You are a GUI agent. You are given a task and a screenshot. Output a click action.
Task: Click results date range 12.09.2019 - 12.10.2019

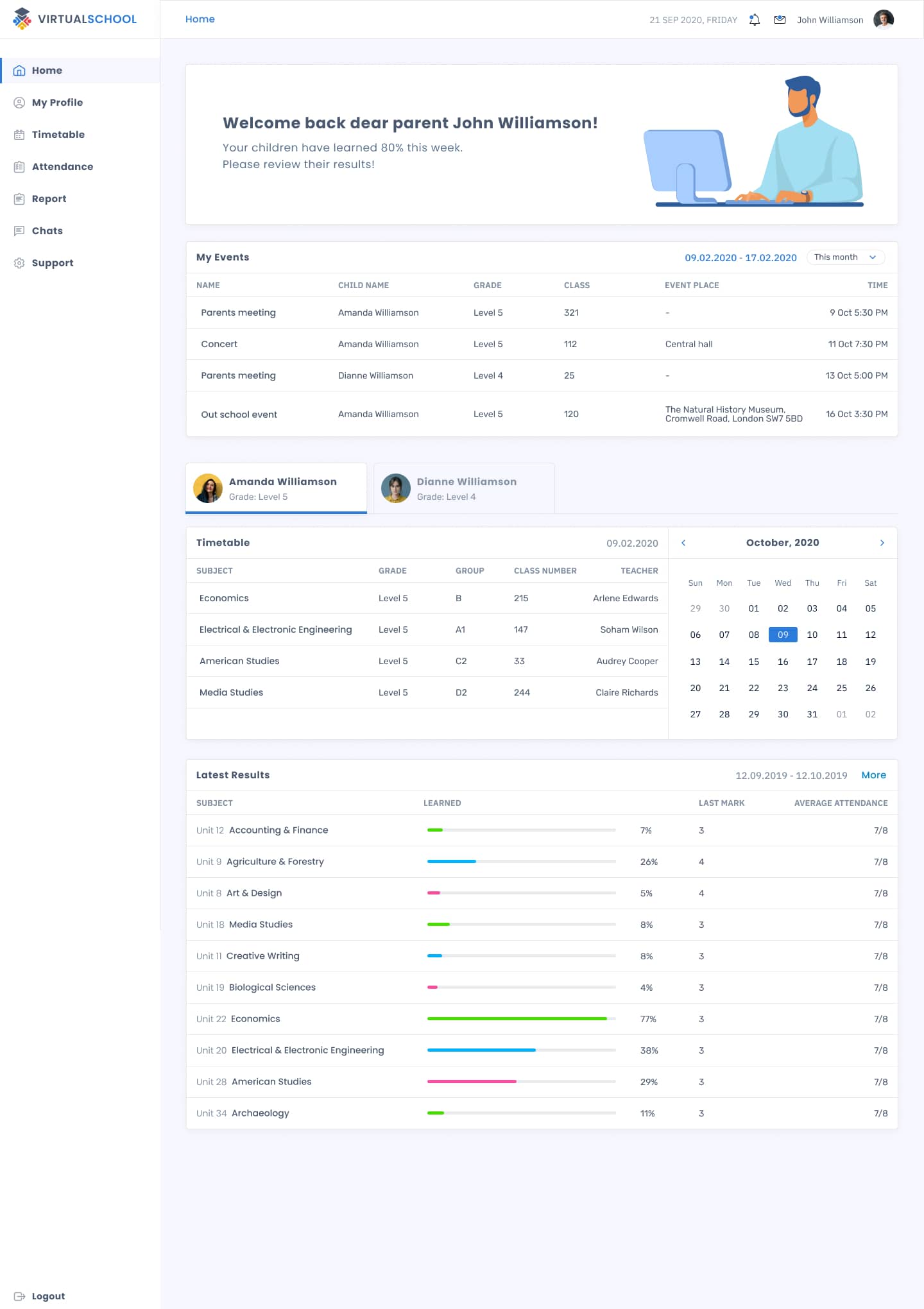click(791, 776)
